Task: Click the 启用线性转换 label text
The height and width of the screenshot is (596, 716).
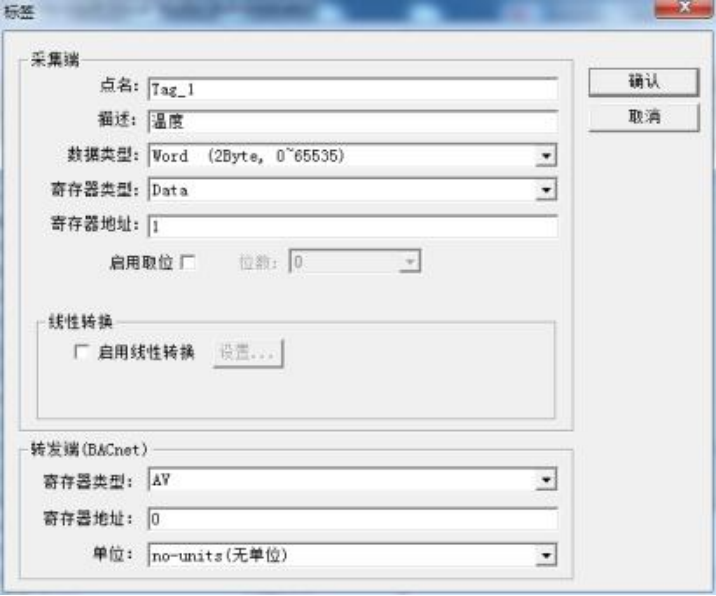Action: click(146, 352)
